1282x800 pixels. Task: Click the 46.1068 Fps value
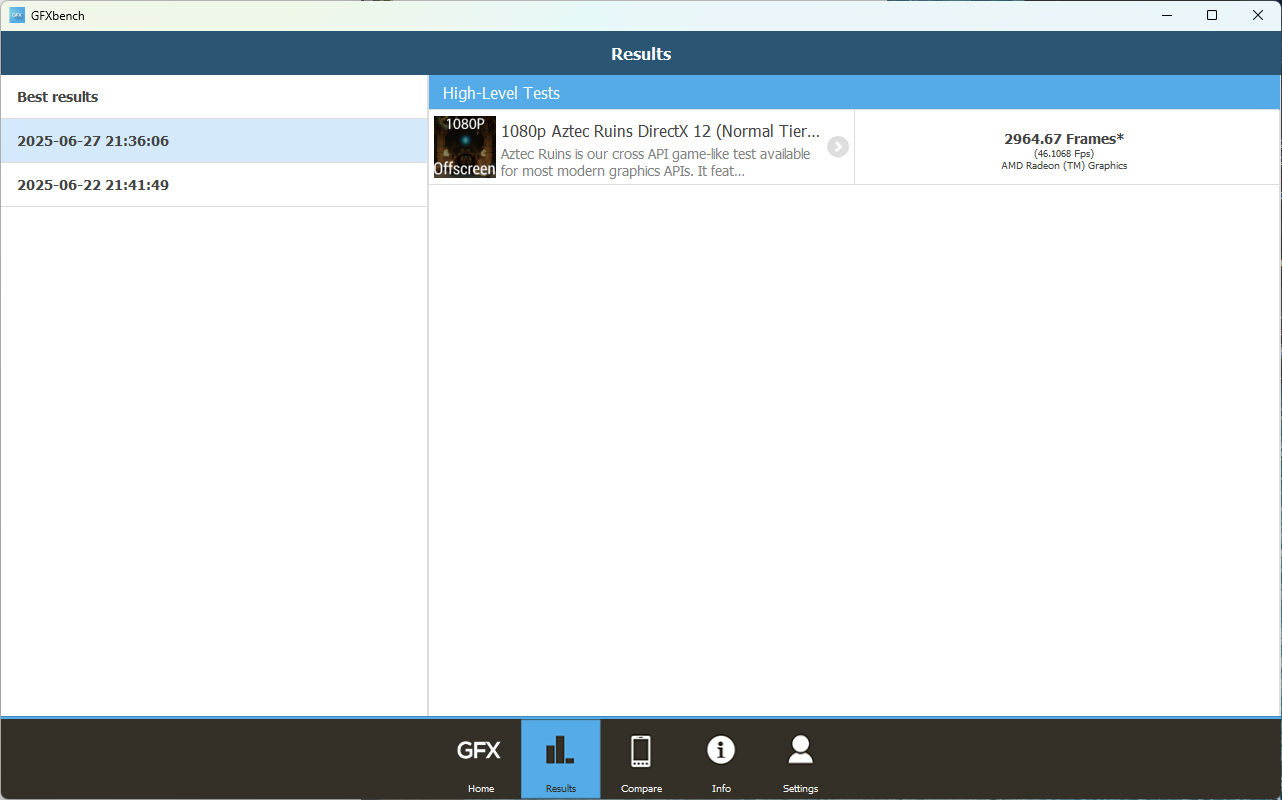pyautogui.click(x=1064, y=152)
